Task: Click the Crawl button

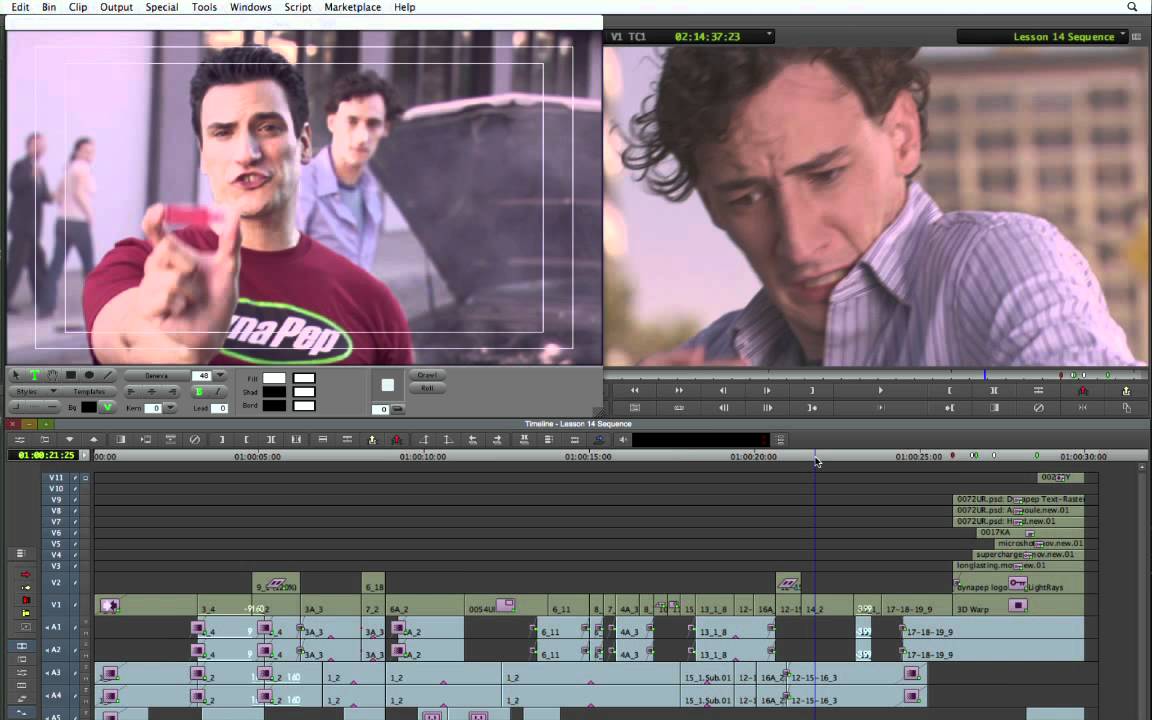Action: click(428, 375)
